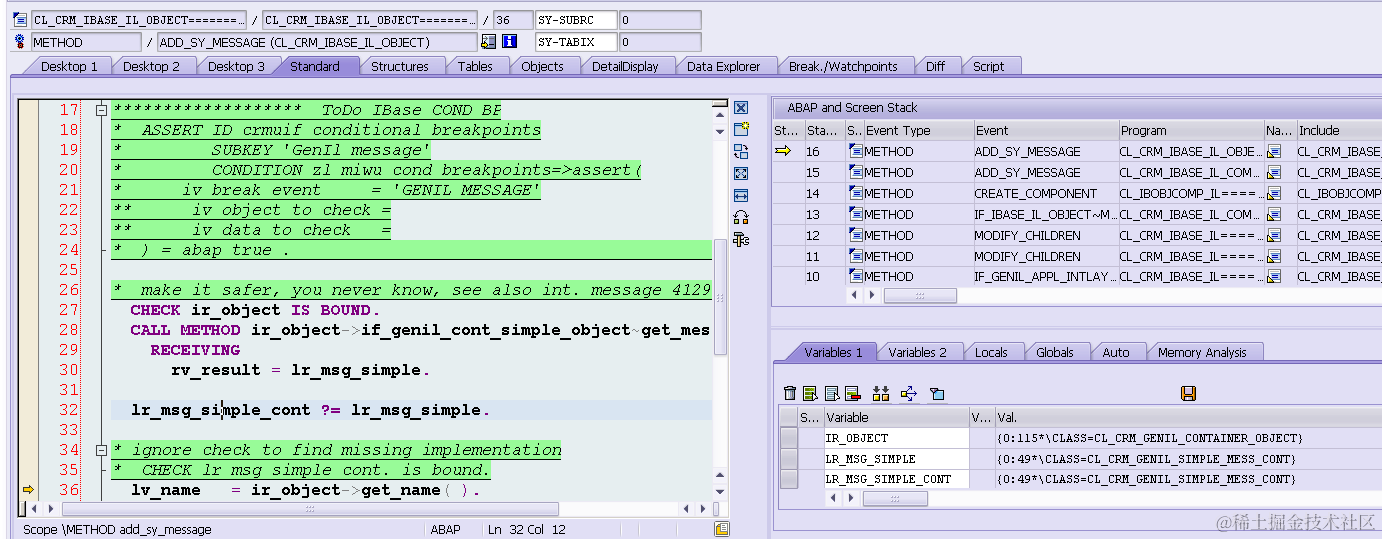Viewport: 1382px width, 539px height.
Task: Select the row header of LR_MSG_SIMPLE variable
Action: [x=789, y=459]
